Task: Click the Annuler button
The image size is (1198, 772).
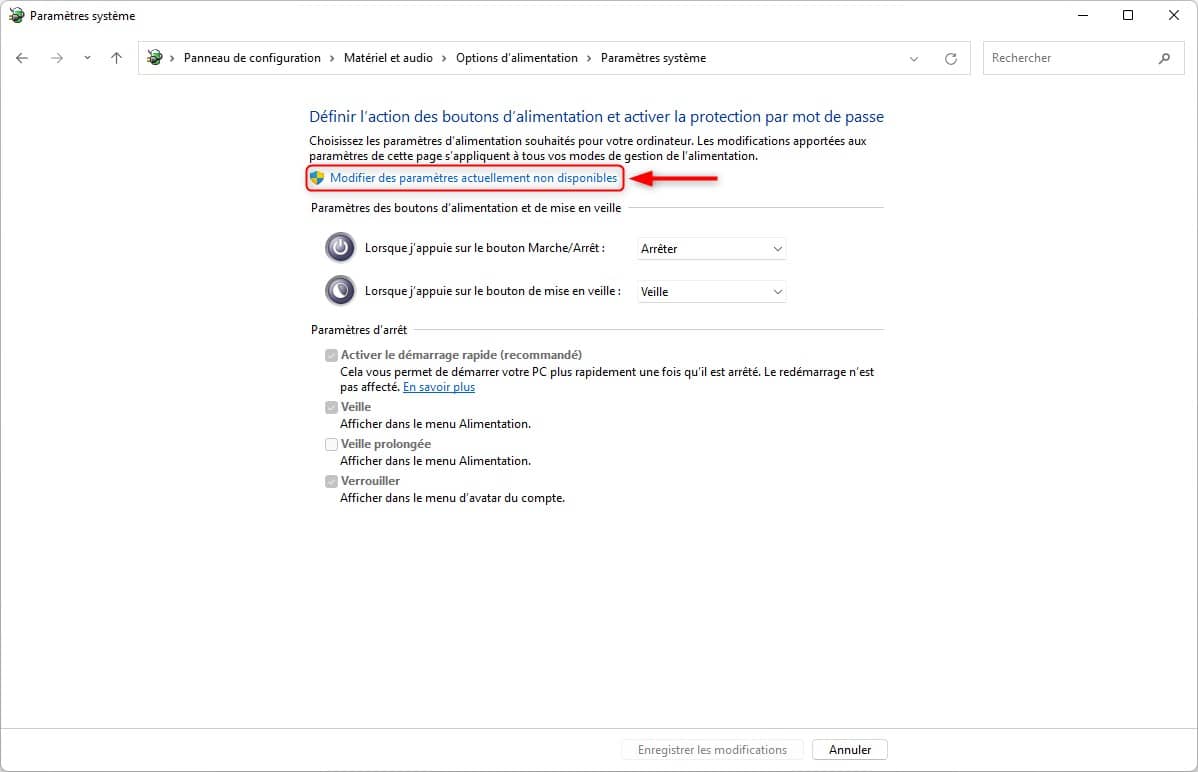Action: click(850, 750)
